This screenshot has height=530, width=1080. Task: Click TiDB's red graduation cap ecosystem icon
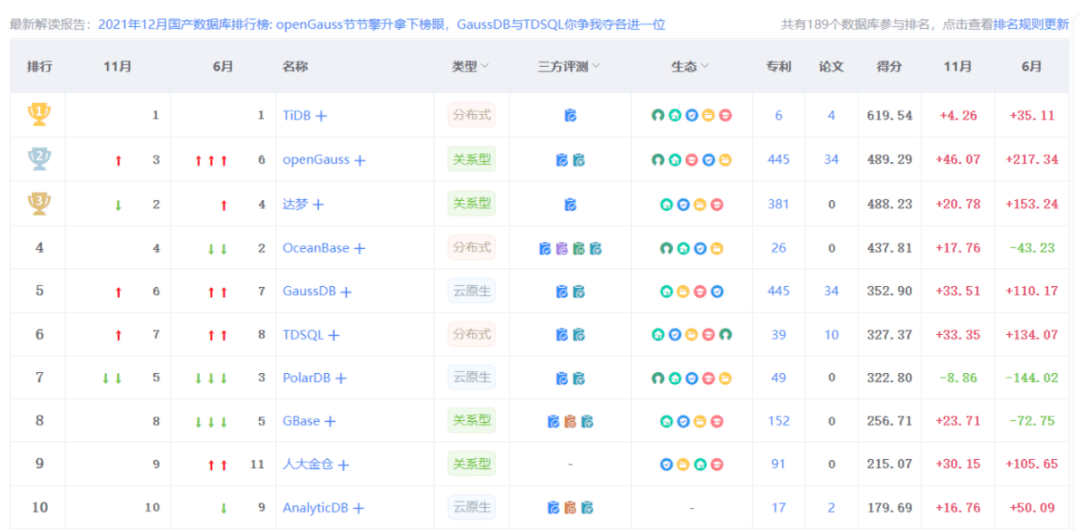click(725, 115)
